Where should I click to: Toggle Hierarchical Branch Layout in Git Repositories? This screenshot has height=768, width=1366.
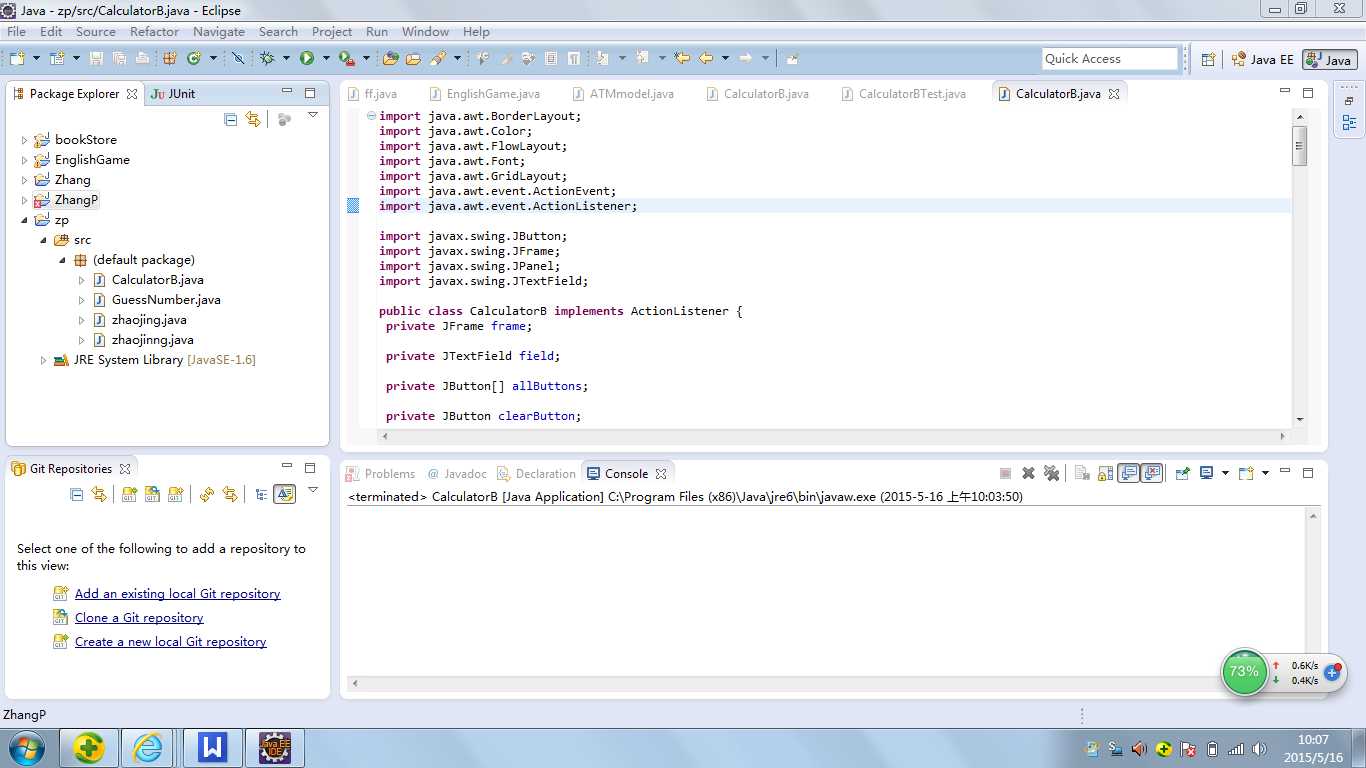point(261,494)
